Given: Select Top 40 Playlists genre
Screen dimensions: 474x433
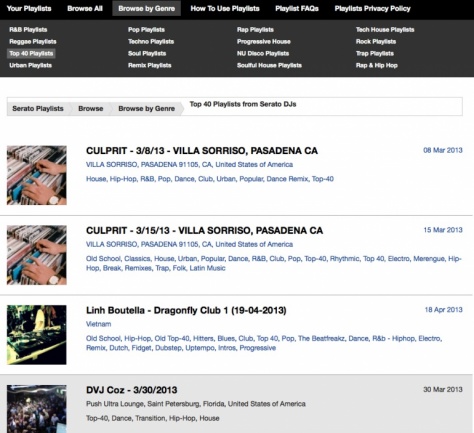Looking at the screenshot, I should point(31,54).
